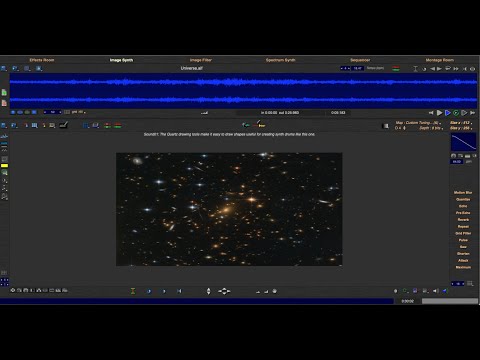
Task: Click the fast-forward double arrow in top toolbar
Action: point(456,69)
